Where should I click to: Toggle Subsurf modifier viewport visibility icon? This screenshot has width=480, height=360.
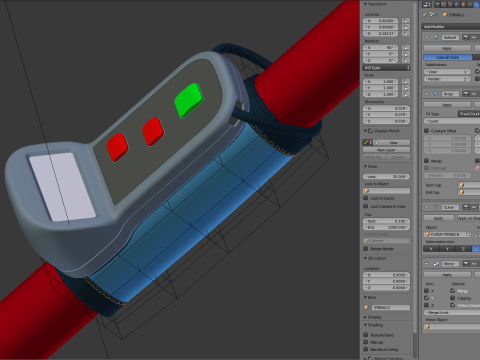point(474,37)
